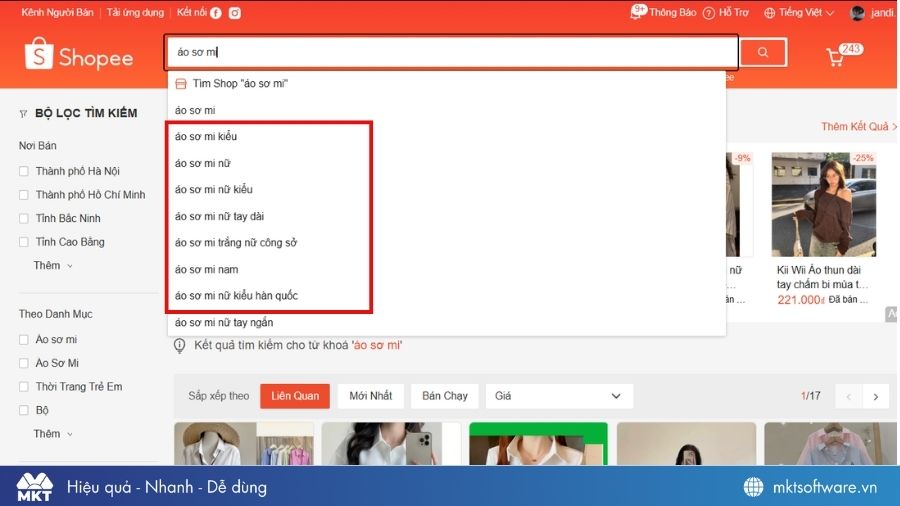Image resolution: width=900 pixels, height=506 pixels.
Task: Open Kii Wii Áo thun product thumbnail
Action: [824, 204]
